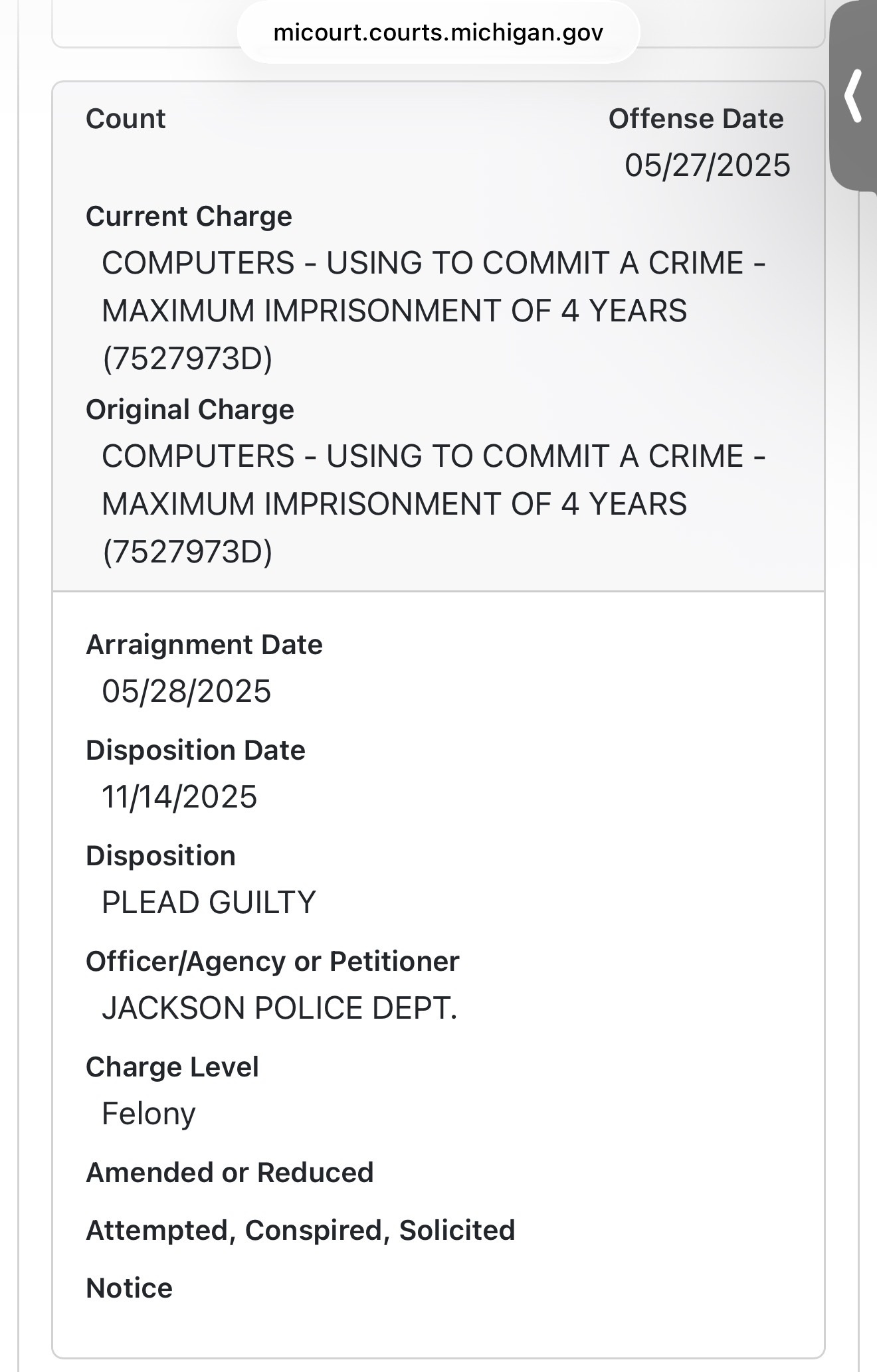The height and width of the screenshot is (1372, 877).
Task: Click the Notice label
Action: 129,1288
